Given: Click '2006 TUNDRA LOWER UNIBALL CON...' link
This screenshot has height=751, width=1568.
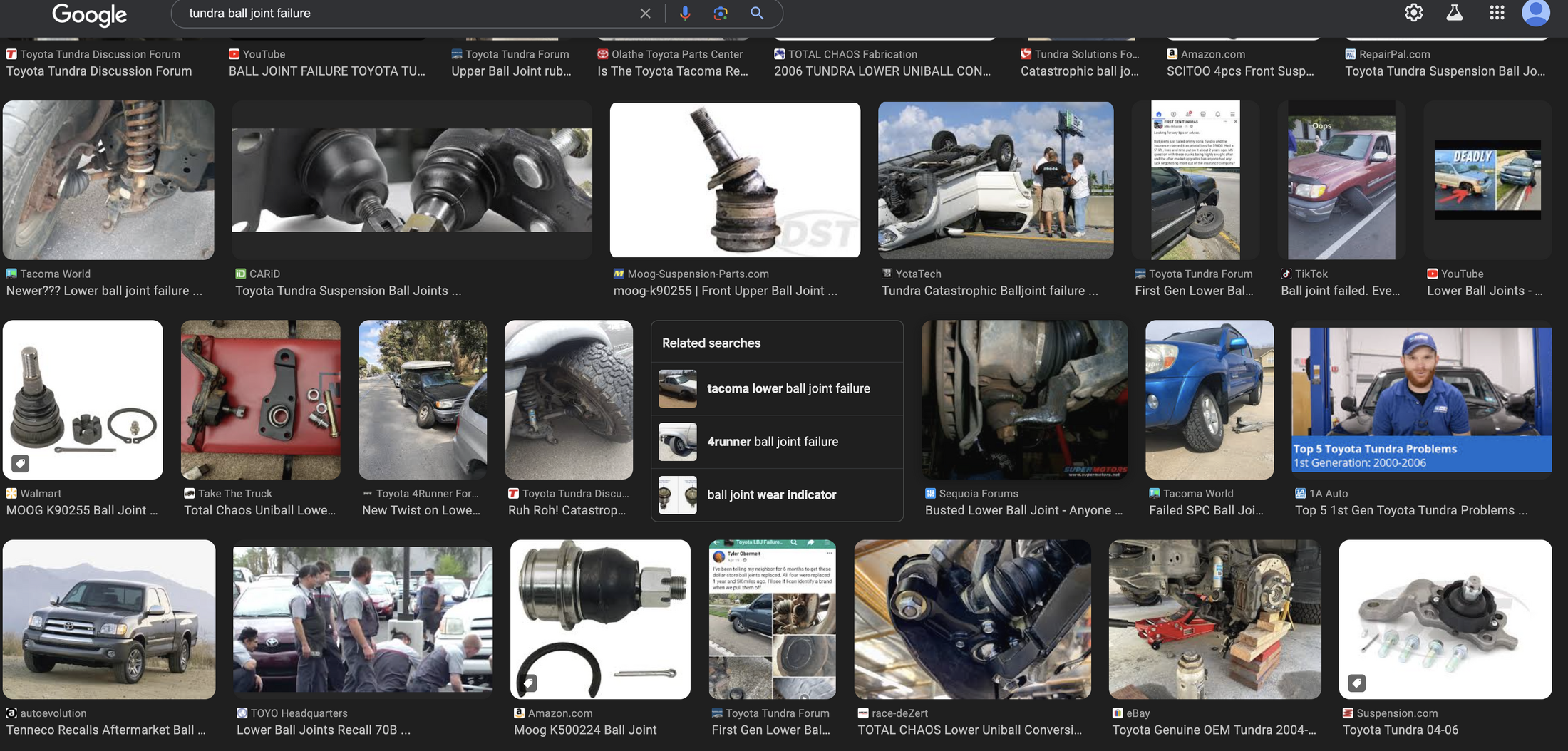Looking at the screenshot, I should (882, 71).
